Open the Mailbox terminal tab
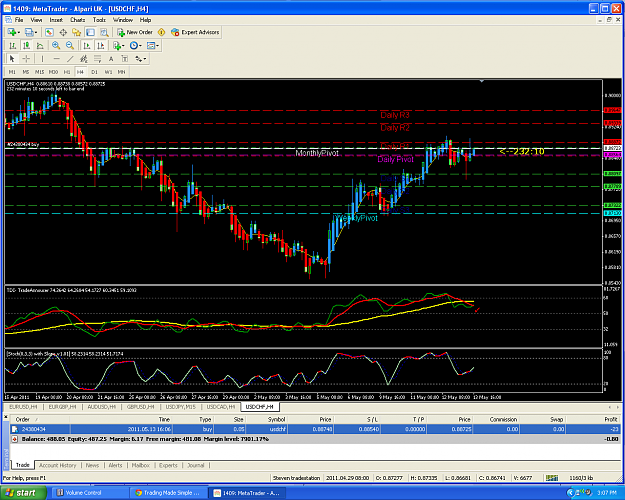Image resolution: width=625 pixels, height=500 pixels. tap(141, 465)
